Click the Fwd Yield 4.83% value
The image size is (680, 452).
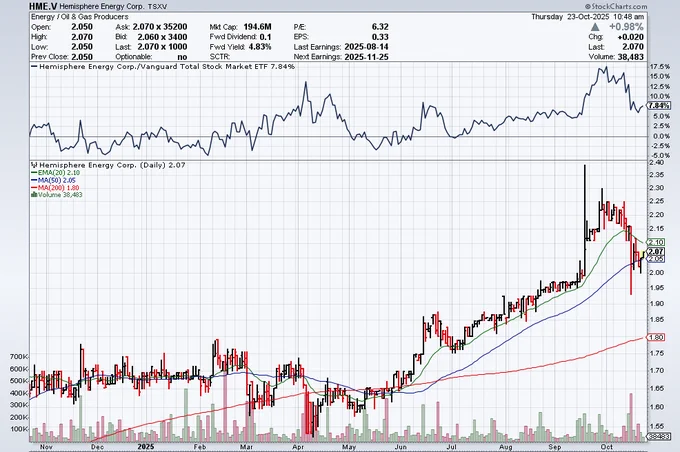point(260,47)
